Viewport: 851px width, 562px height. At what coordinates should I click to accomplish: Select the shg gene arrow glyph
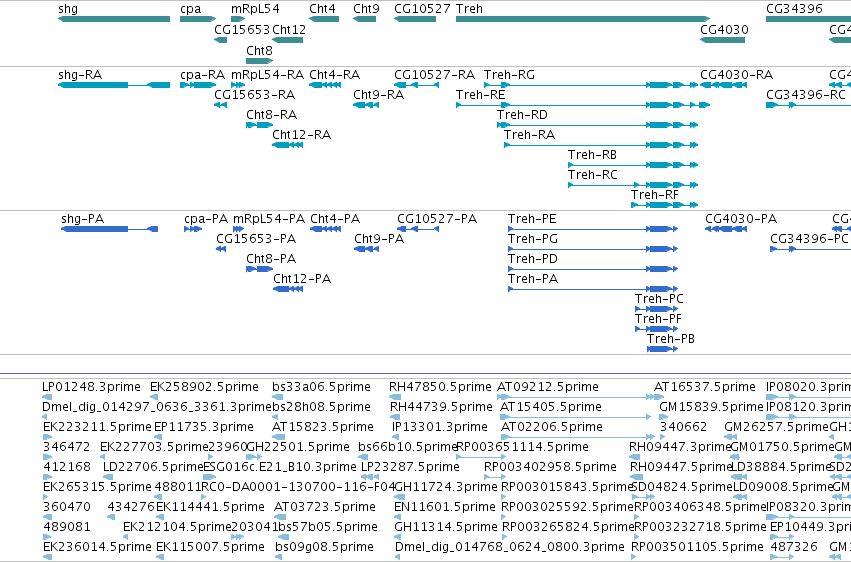click(114, 19)
